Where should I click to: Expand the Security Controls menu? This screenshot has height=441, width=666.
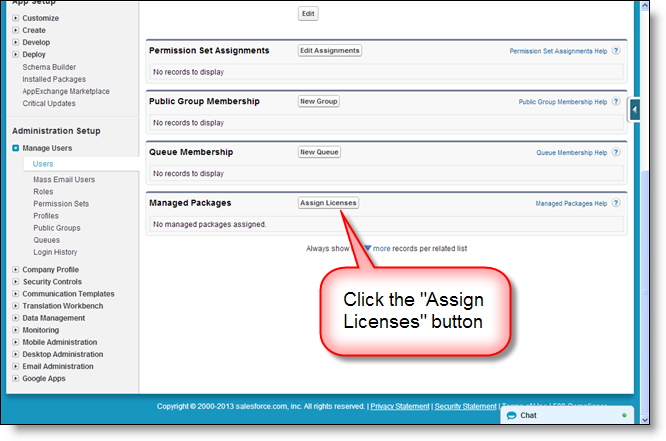[16, 282]
